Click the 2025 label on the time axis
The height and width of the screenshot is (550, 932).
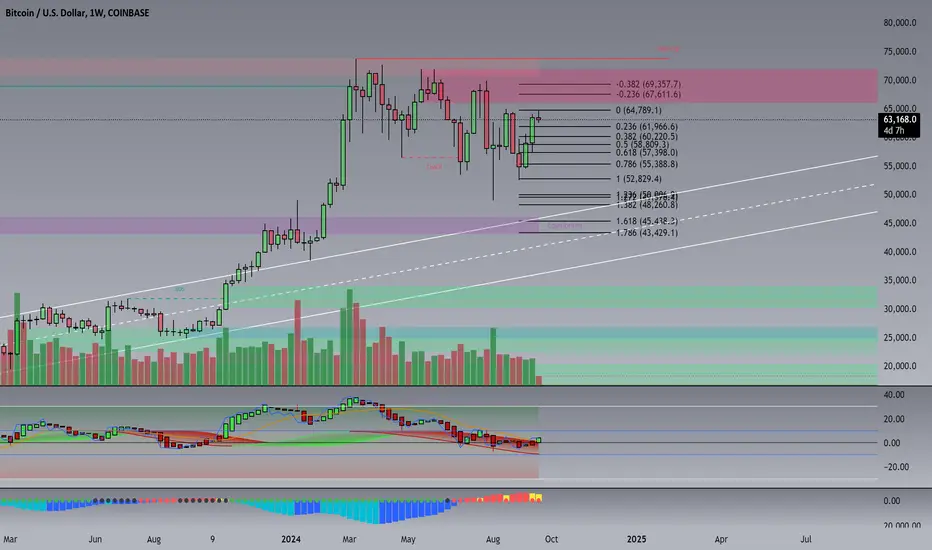(636, 539)
